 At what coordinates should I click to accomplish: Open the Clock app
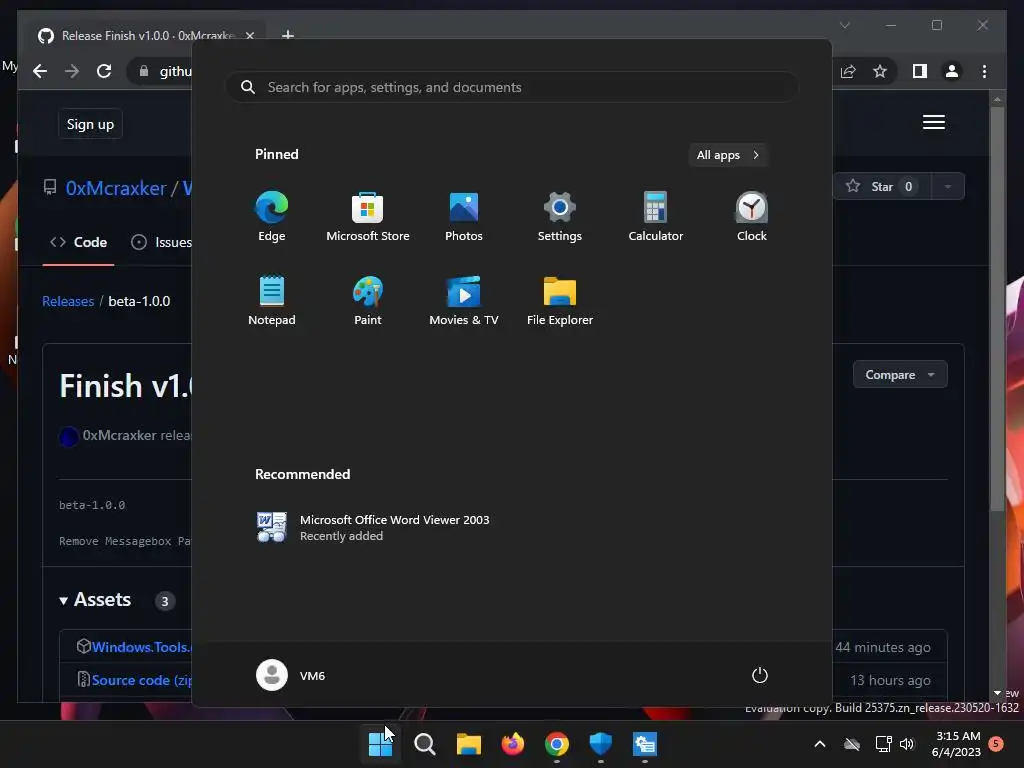click(x=752, y=216)
